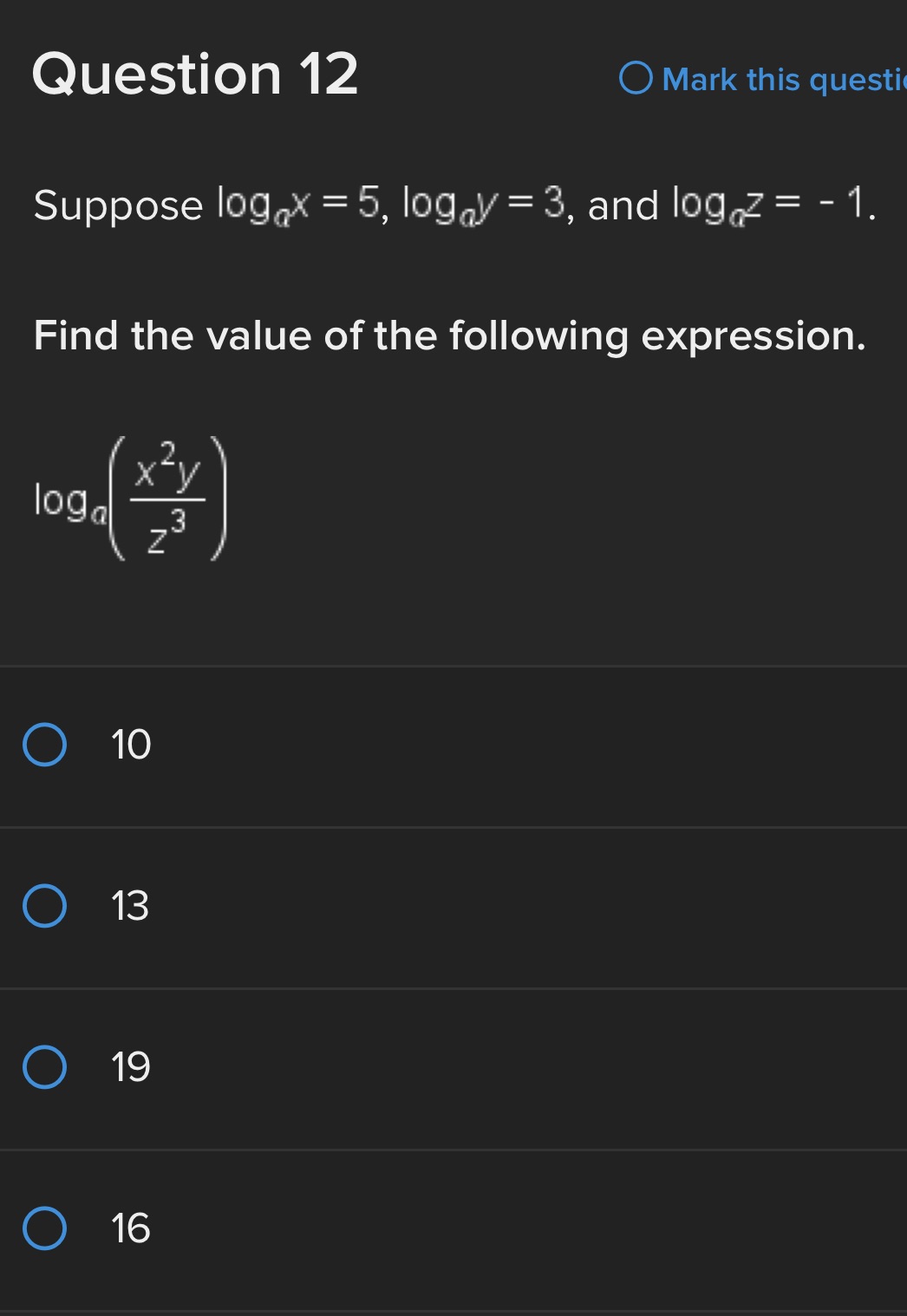Click the second answer option circle
The image size is (907, 1316).
click(x=44, y=908)
